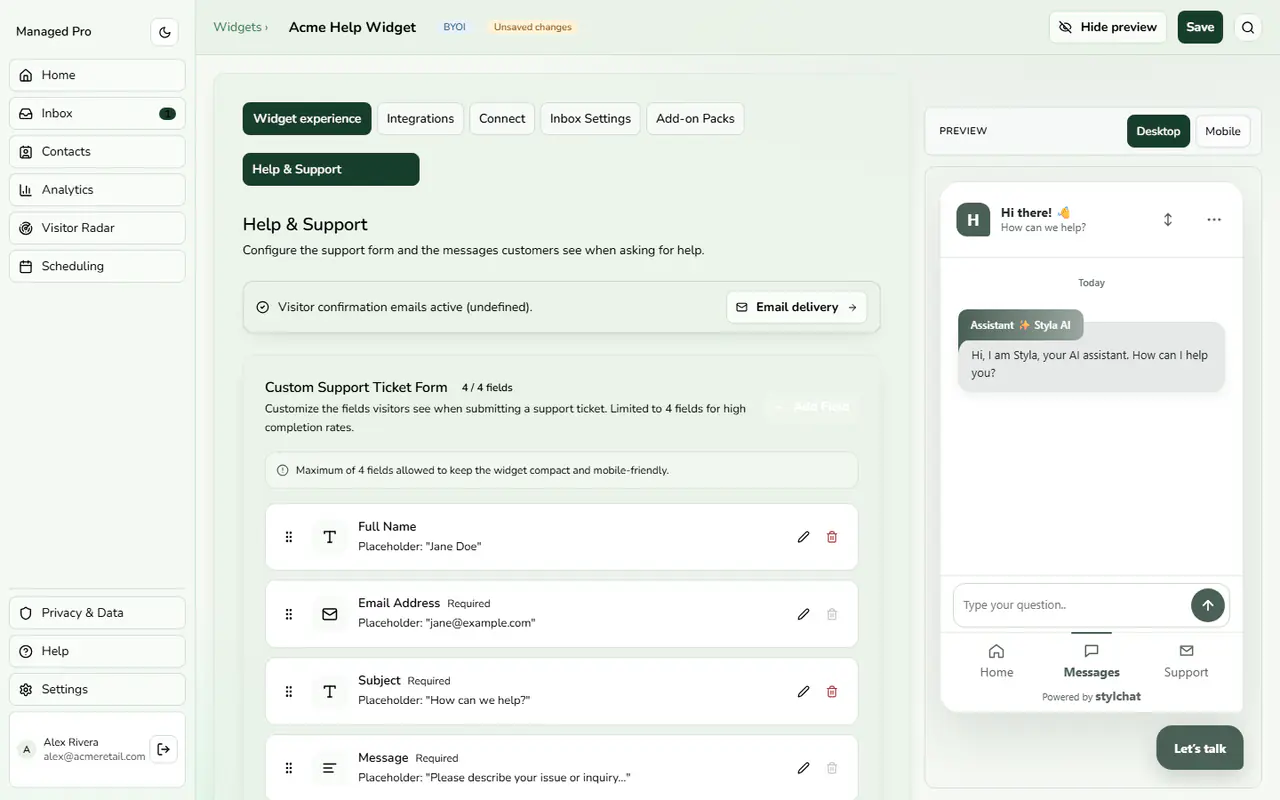Click the log out icon beside Alex Rivera
Viewport: 1280px width, 800px height.
164,749
